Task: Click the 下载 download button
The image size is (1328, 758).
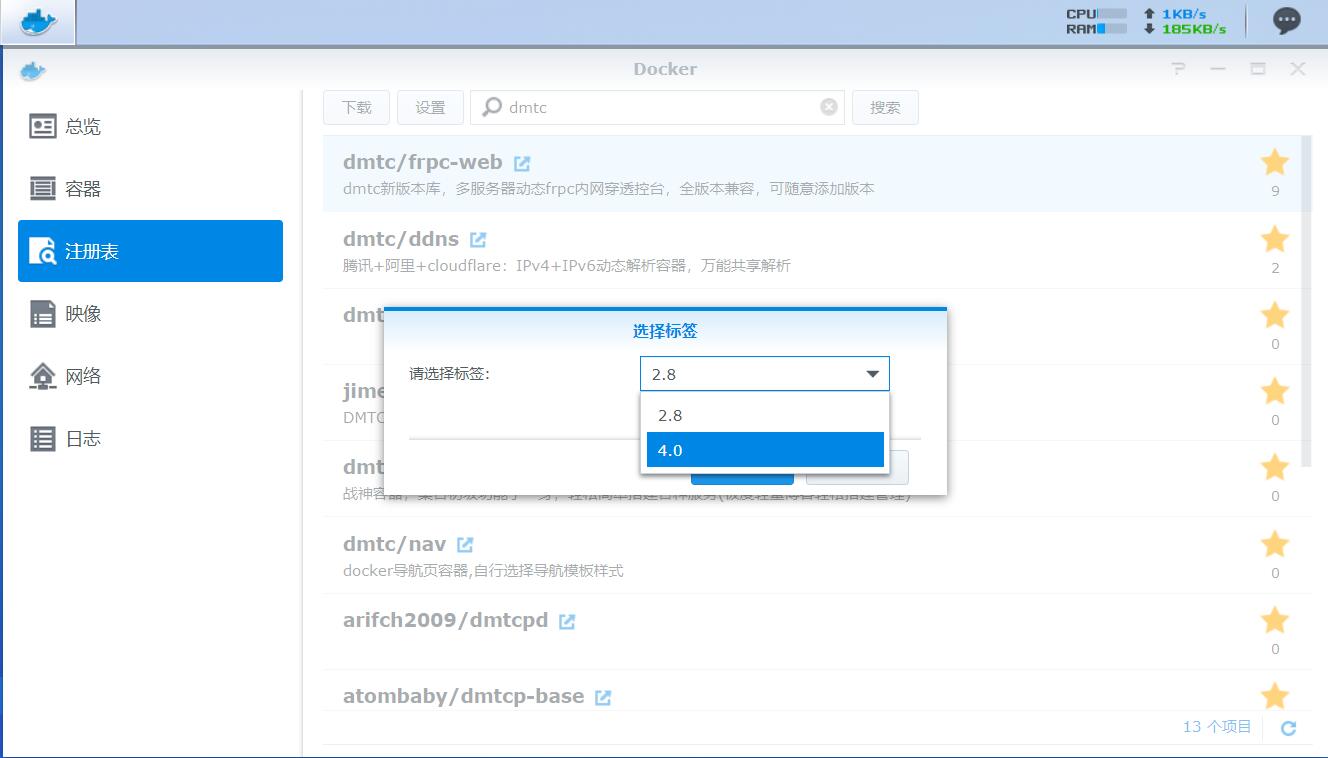Action: (x=356, y=107)
